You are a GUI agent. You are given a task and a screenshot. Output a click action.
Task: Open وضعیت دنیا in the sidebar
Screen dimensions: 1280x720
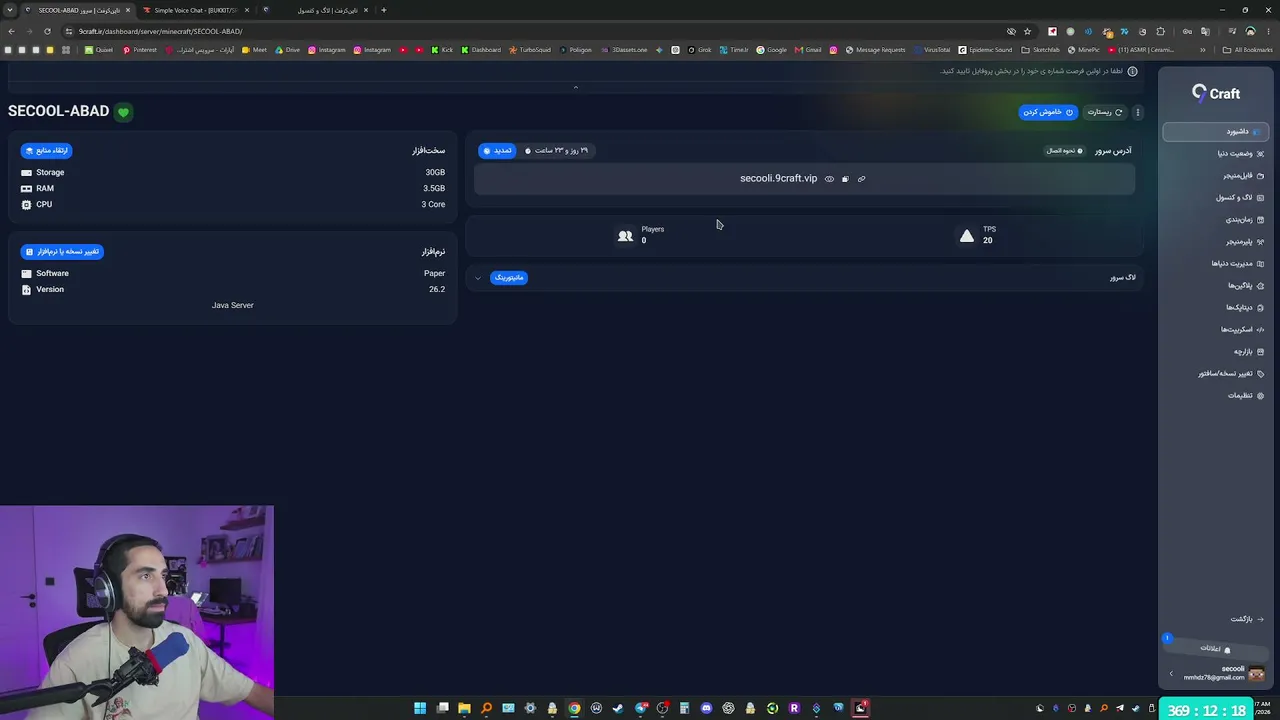(x=1240, y=154)
